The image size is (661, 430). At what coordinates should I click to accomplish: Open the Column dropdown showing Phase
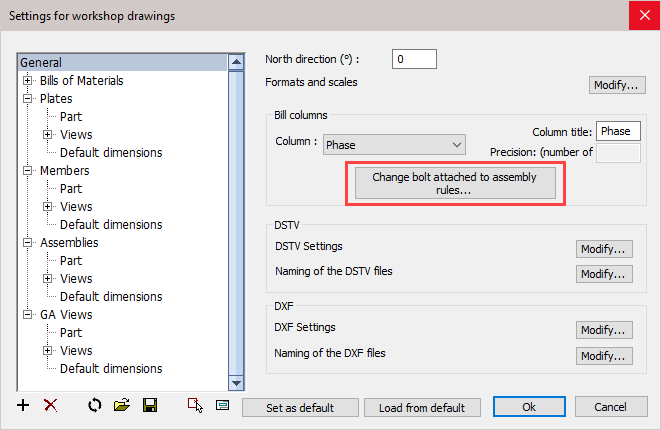[394, 145]
